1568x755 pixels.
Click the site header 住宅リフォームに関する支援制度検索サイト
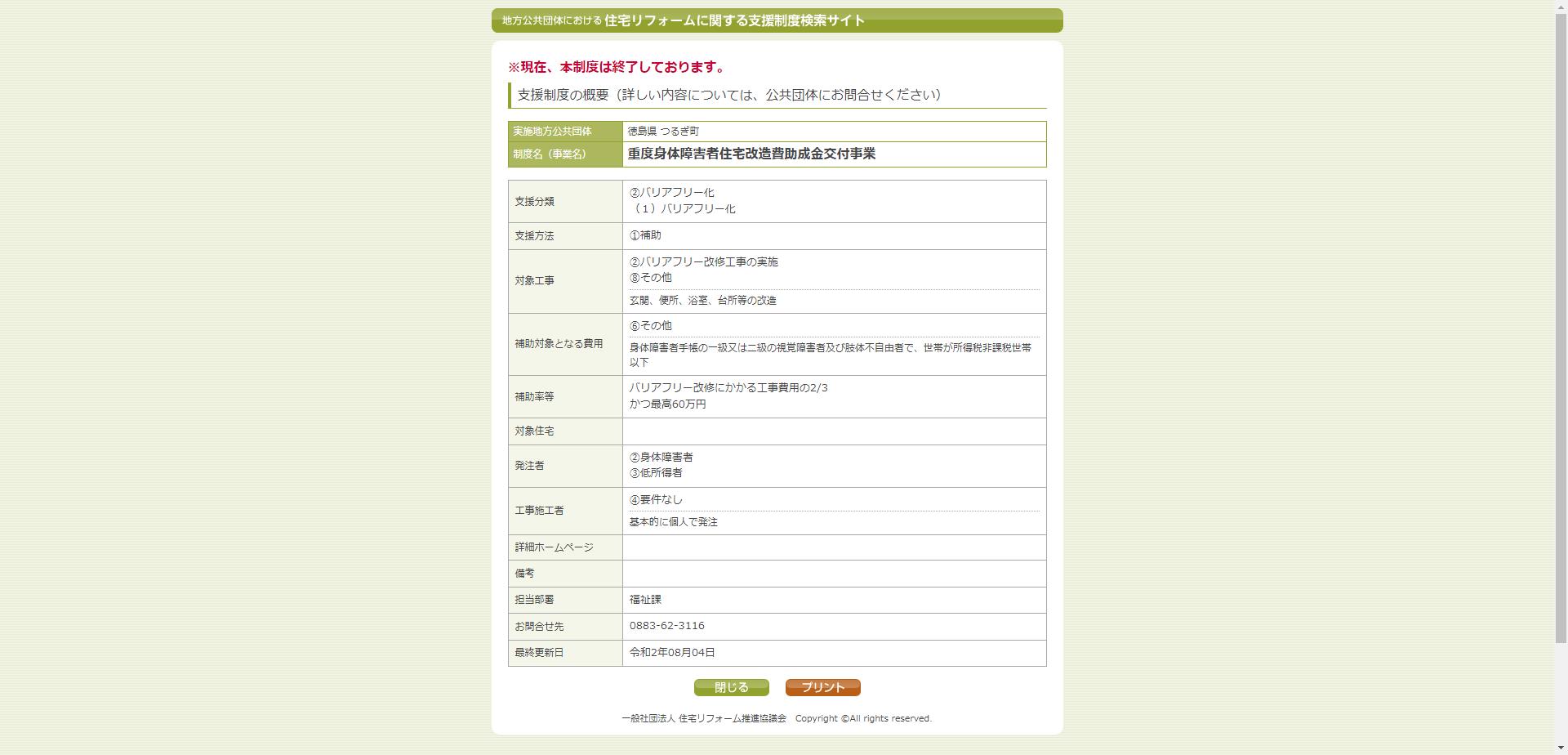tap(734, 20)
